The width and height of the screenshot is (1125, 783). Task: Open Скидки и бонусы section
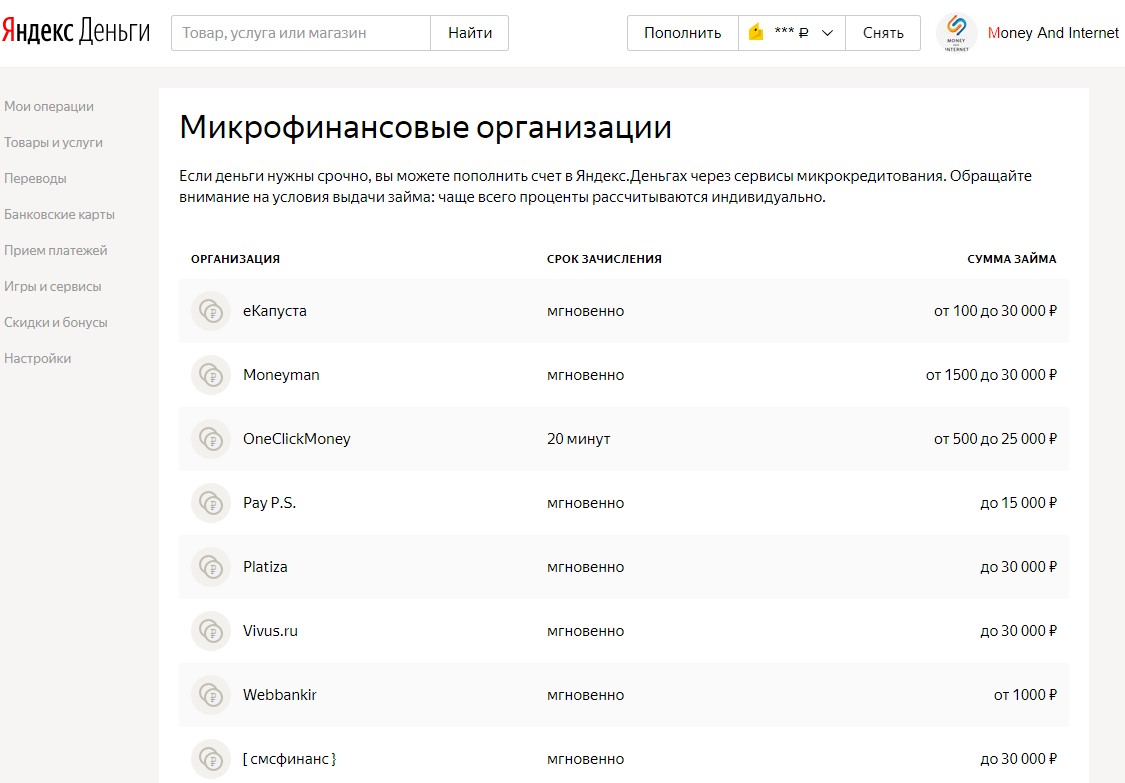coord(55,322)
